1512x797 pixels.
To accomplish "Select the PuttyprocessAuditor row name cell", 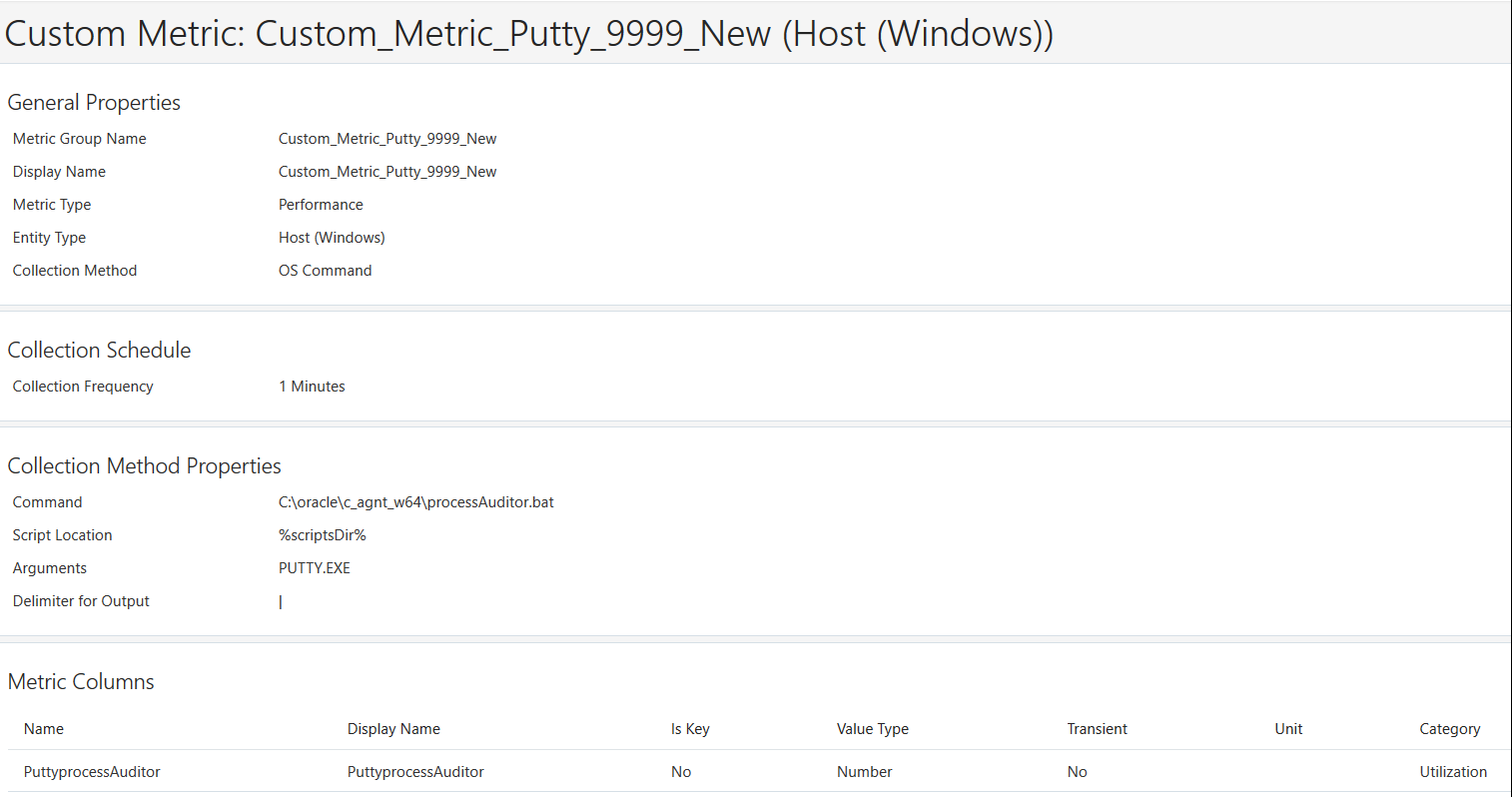I will (92, 772).
